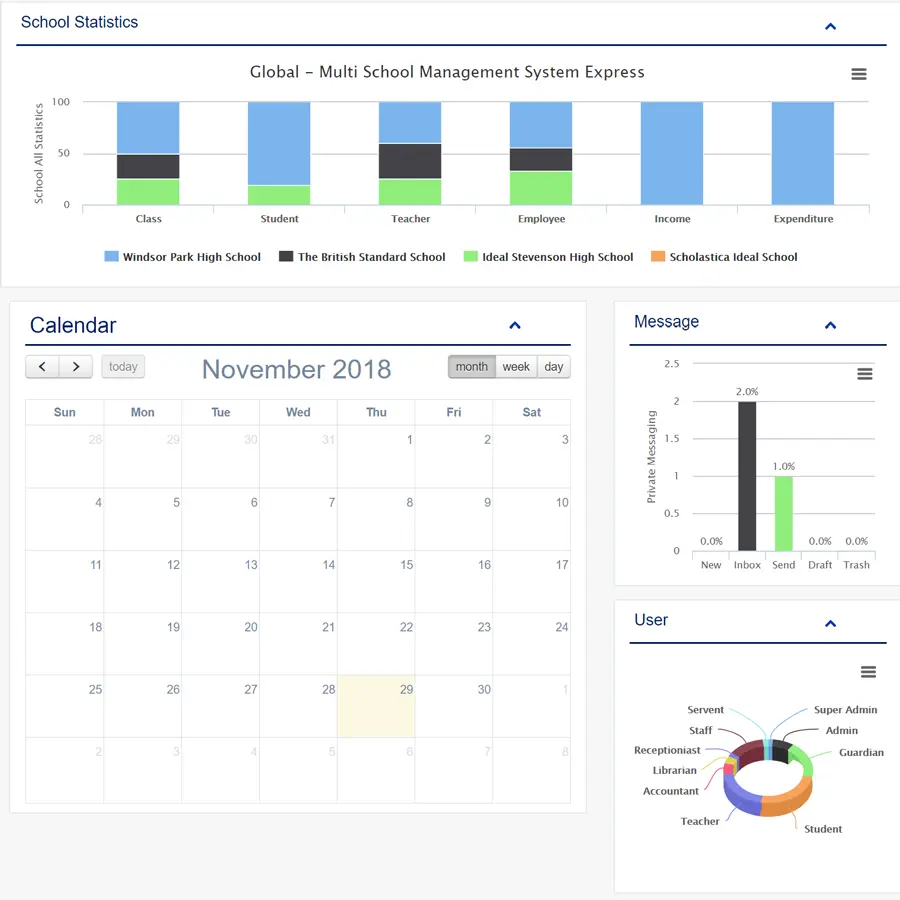
Task: Click the Inbox bar in Message chart
Action: click(x=747, y=476)
